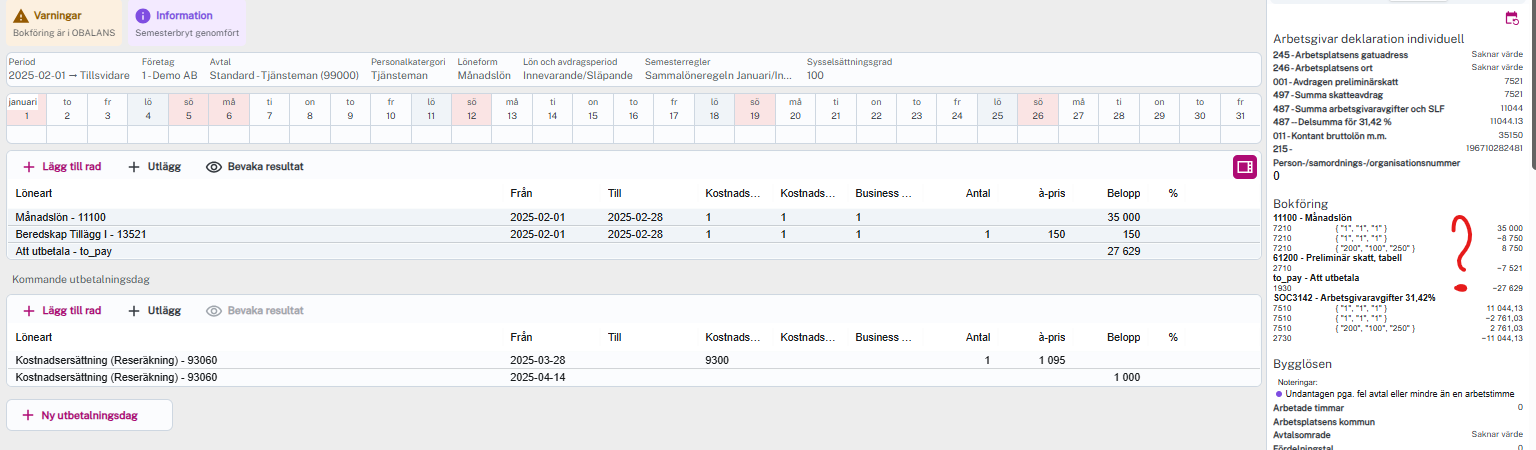This screenshot has height=450, width=1536.
Task: Click the calendar refresh icon in right panel
Action: coord(1512,18)
